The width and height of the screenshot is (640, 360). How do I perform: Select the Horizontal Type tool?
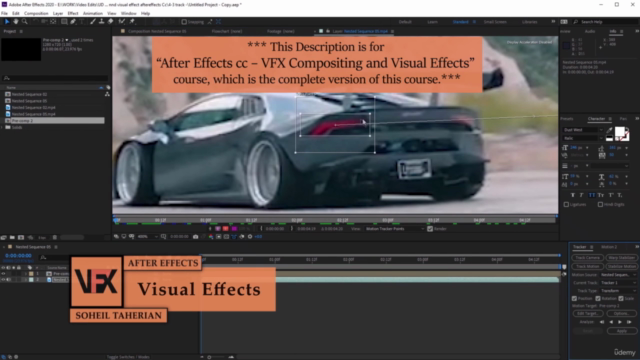(x=82, y=22)
